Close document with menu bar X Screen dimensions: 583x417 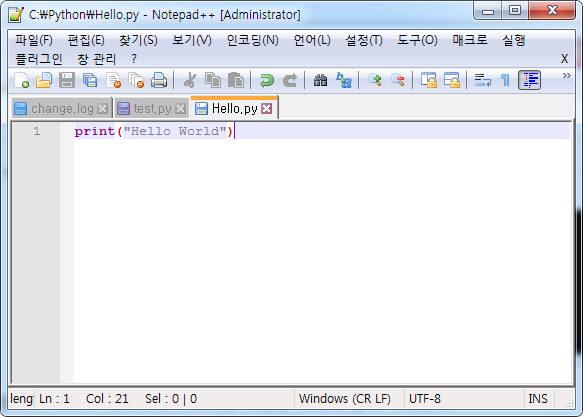click(564, 59)
